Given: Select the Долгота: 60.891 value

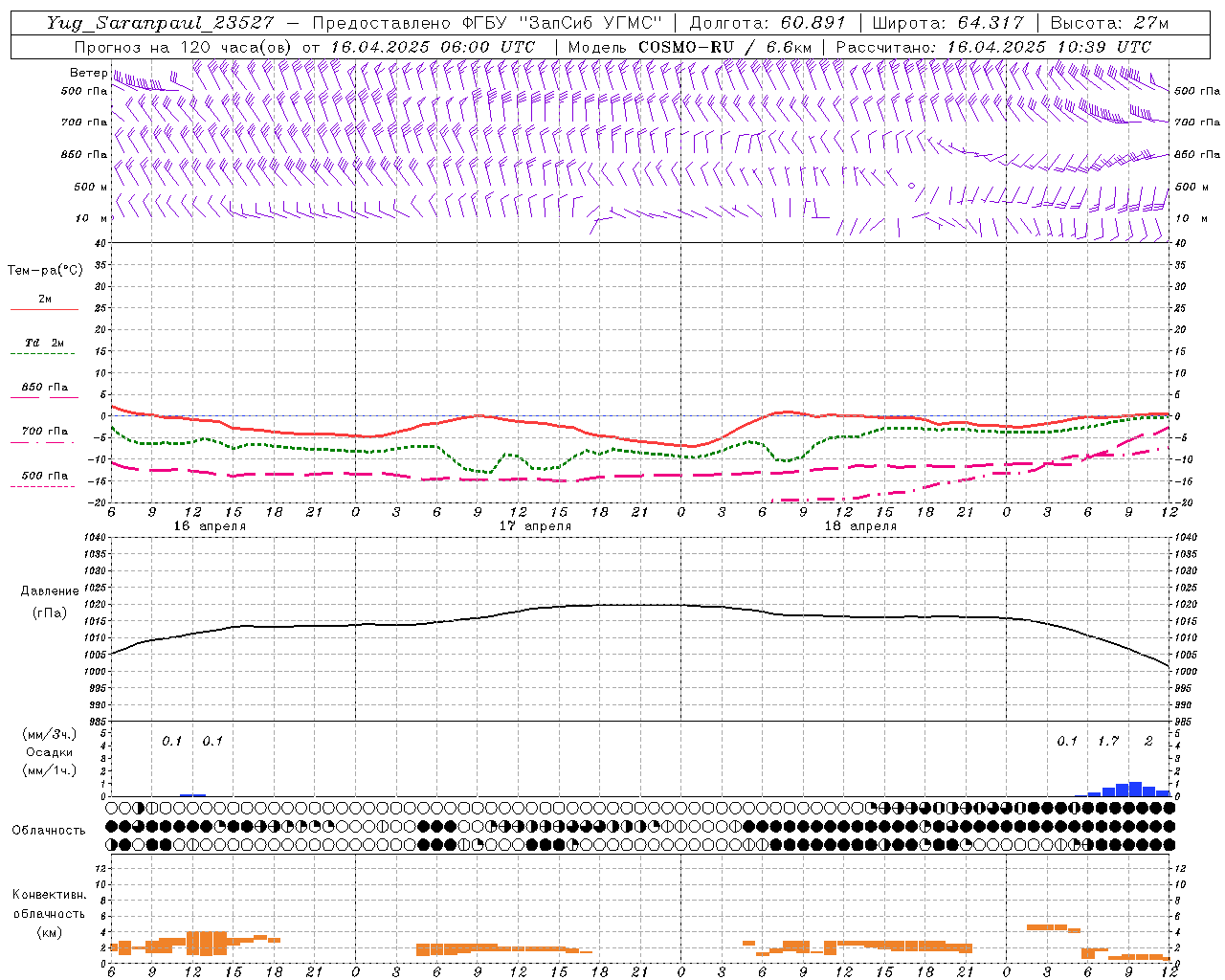Looking at the screenshot, I should (x=768, y=23).
